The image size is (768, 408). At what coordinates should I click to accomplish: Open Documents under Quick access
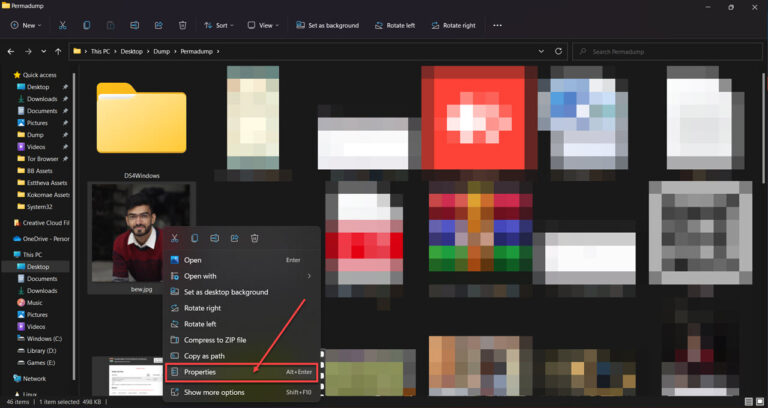pos(38,111)
